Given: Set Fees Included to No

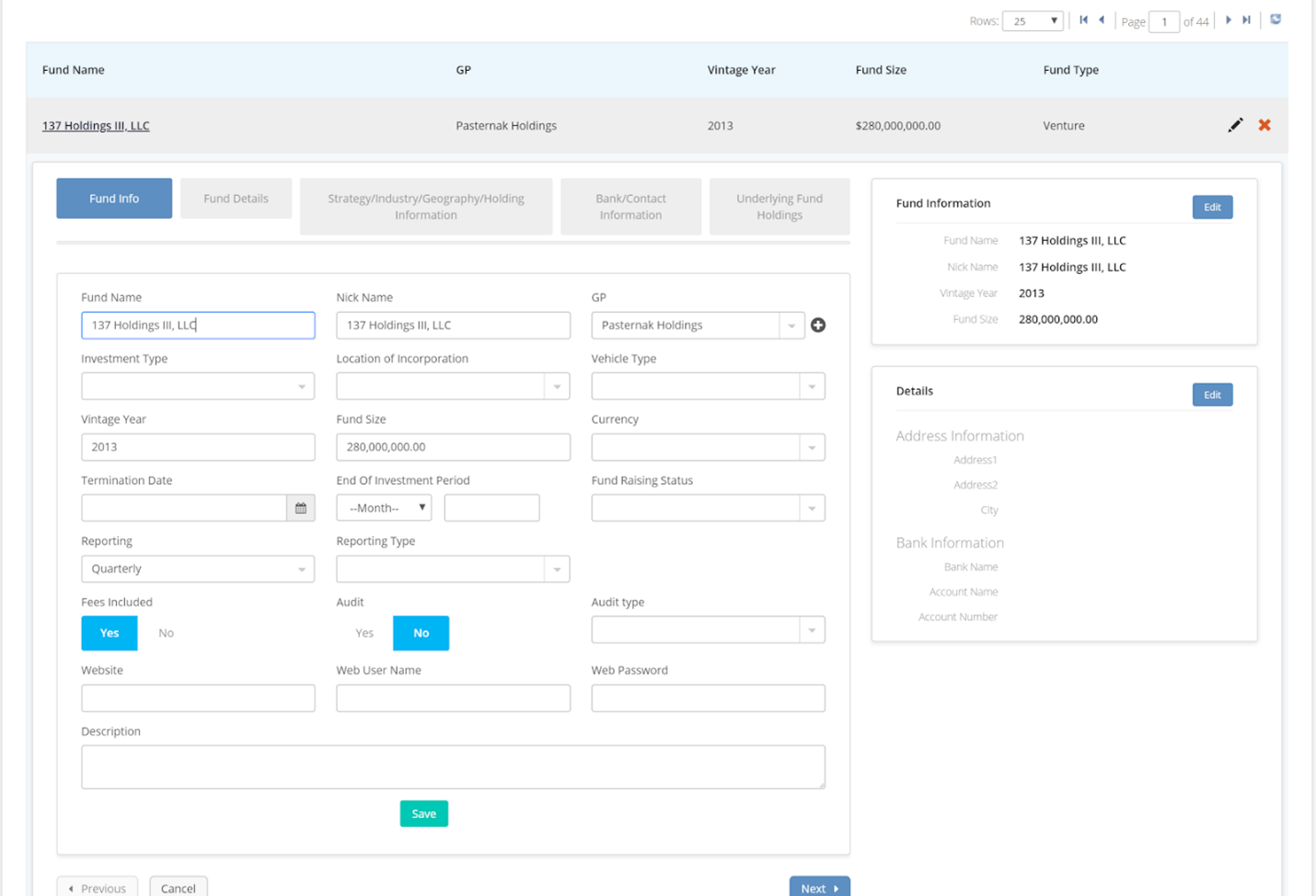Looking at the screenshot, I should 166,633.
